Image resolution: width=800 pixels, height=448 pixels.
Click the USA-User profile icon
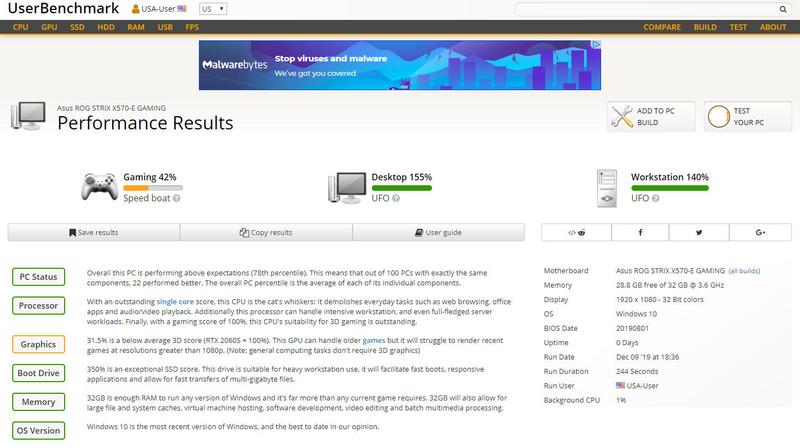[135, 9]
